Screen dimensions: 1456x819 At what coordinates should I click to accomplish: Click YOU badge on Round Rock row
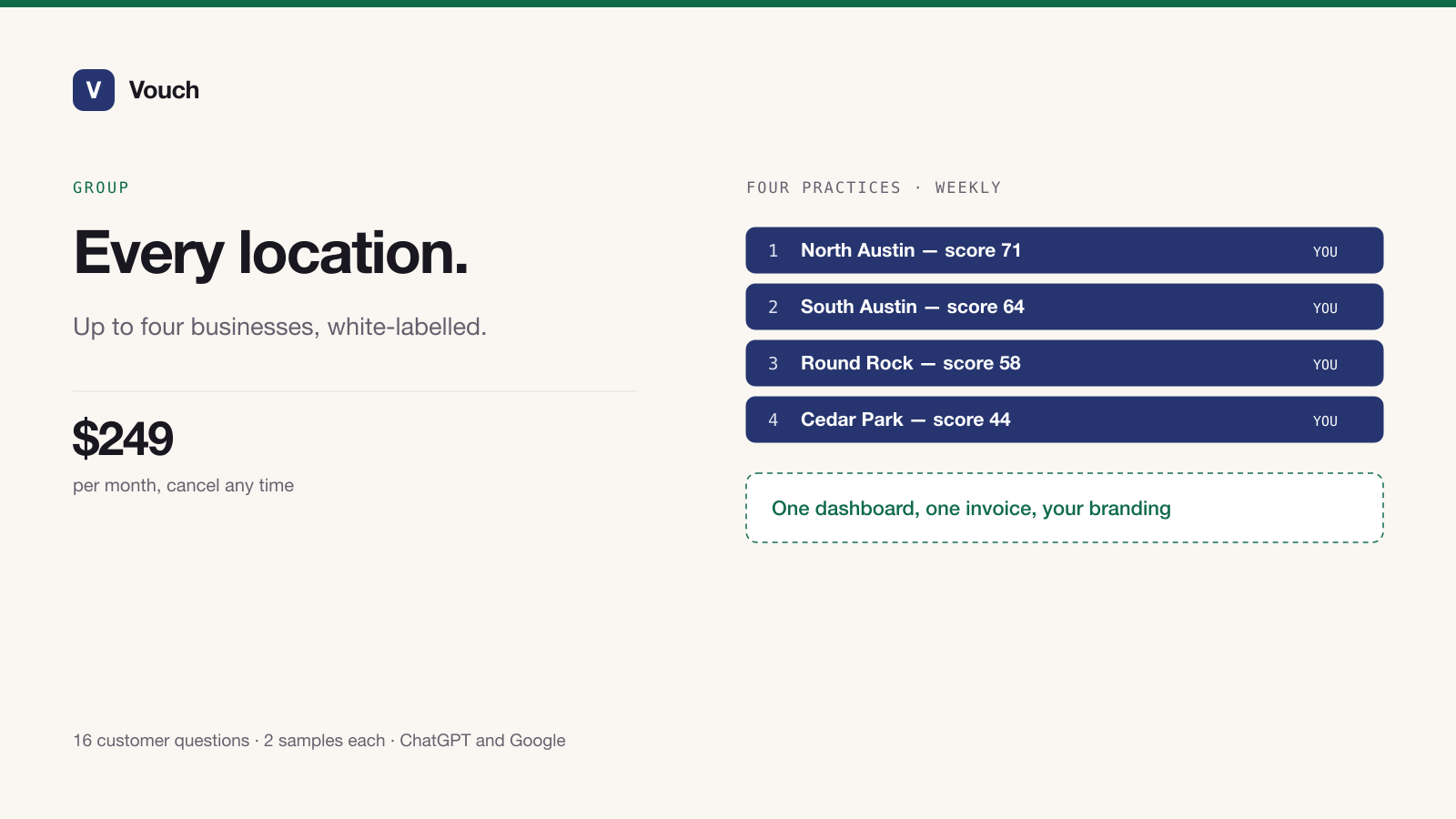1325,365
